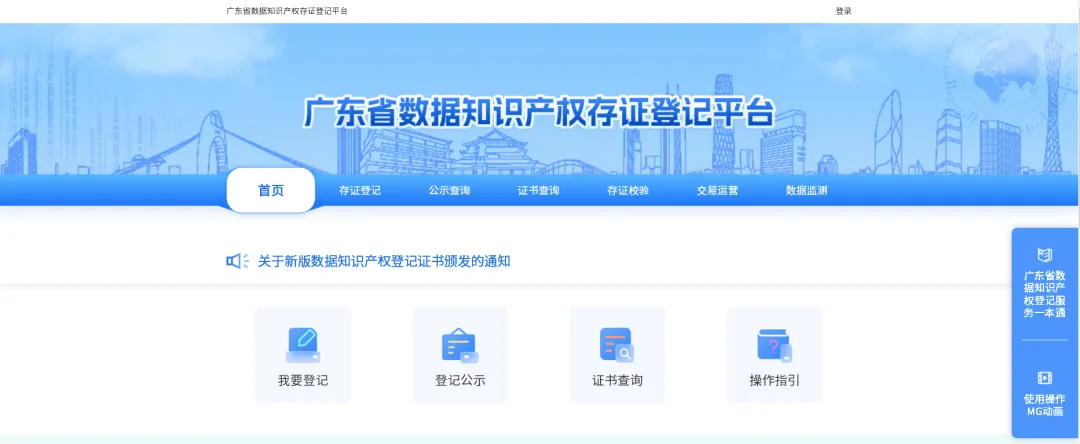Click the large banner platform title

[539, 112]
